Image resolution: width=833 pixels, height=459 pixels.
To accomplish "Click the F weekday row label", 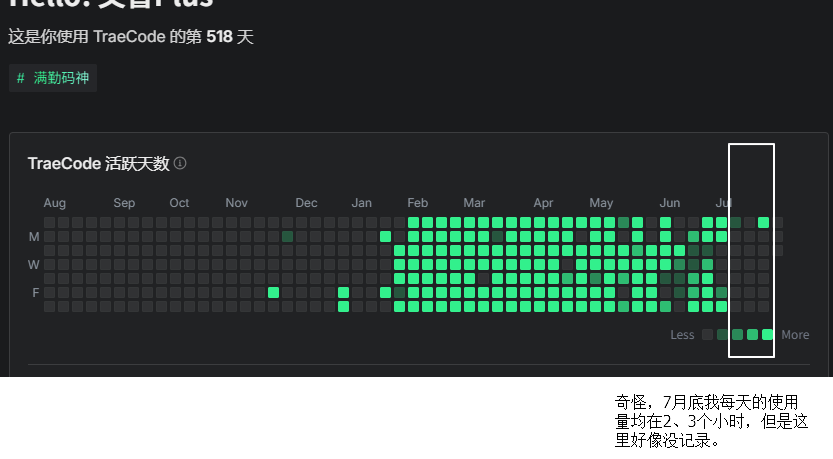I will 36,293.
